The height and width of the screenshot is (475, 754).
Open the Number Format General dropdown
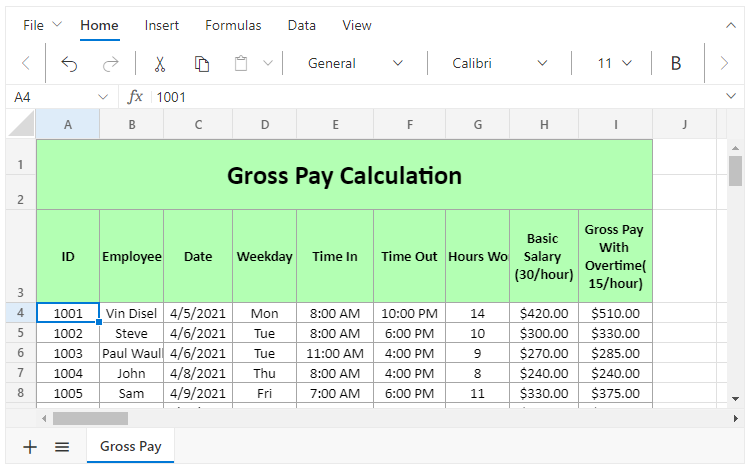coord(355,63)
